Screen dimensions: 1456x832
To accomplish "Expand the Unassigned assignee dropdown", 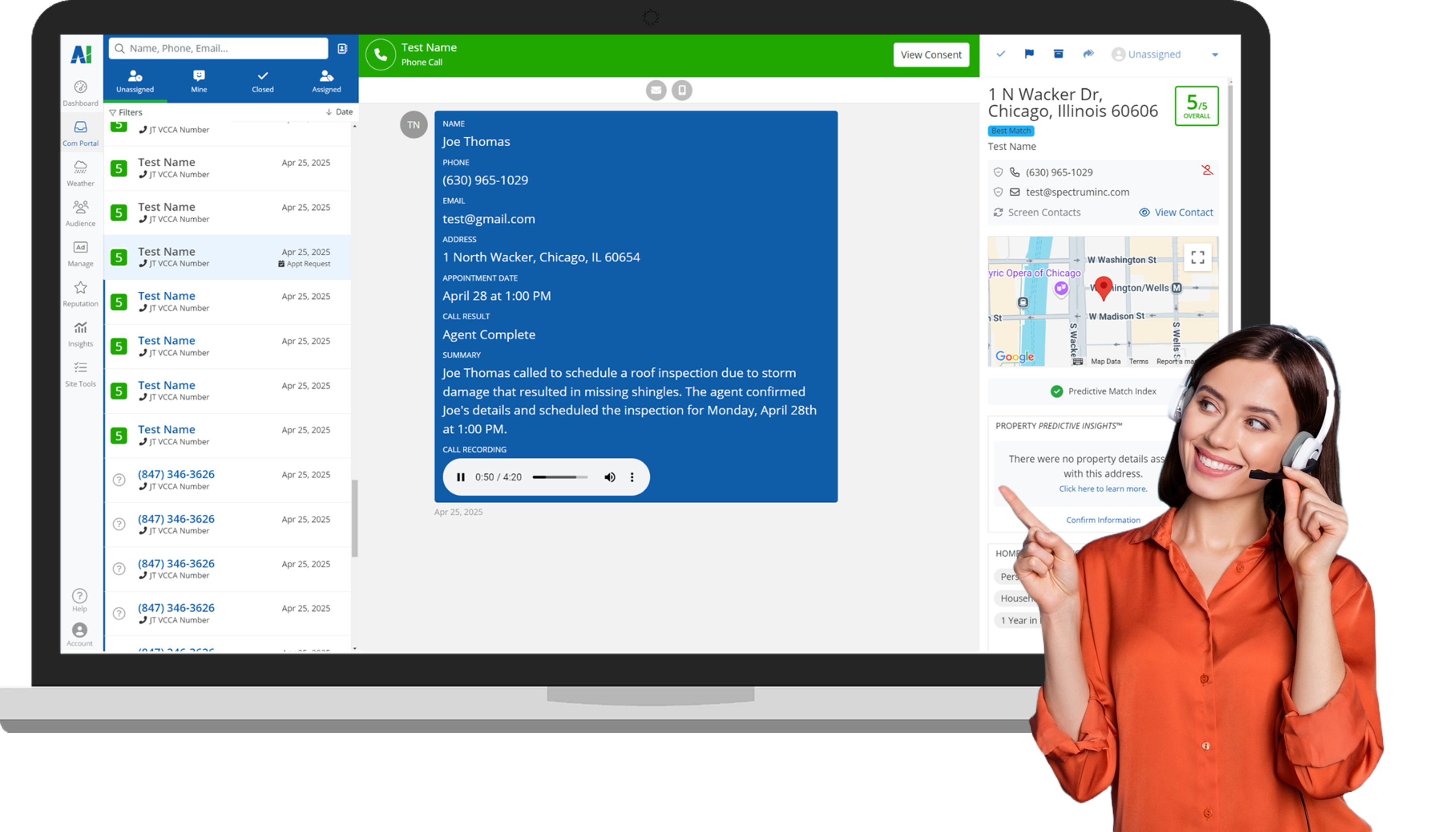I will click(1215, 55).
